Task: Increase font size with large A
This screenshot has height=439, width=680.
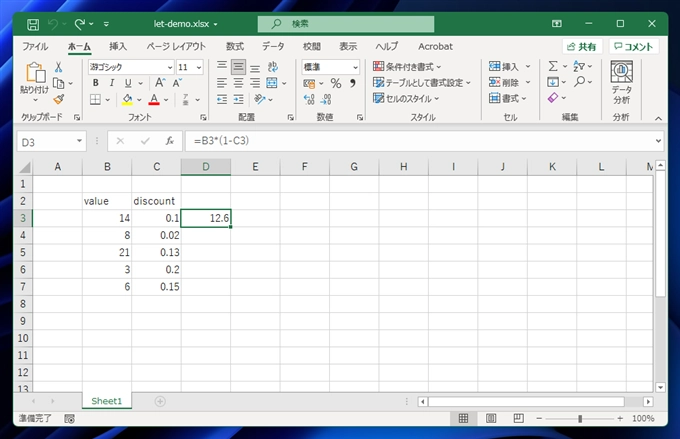Action: pos(160,83)
